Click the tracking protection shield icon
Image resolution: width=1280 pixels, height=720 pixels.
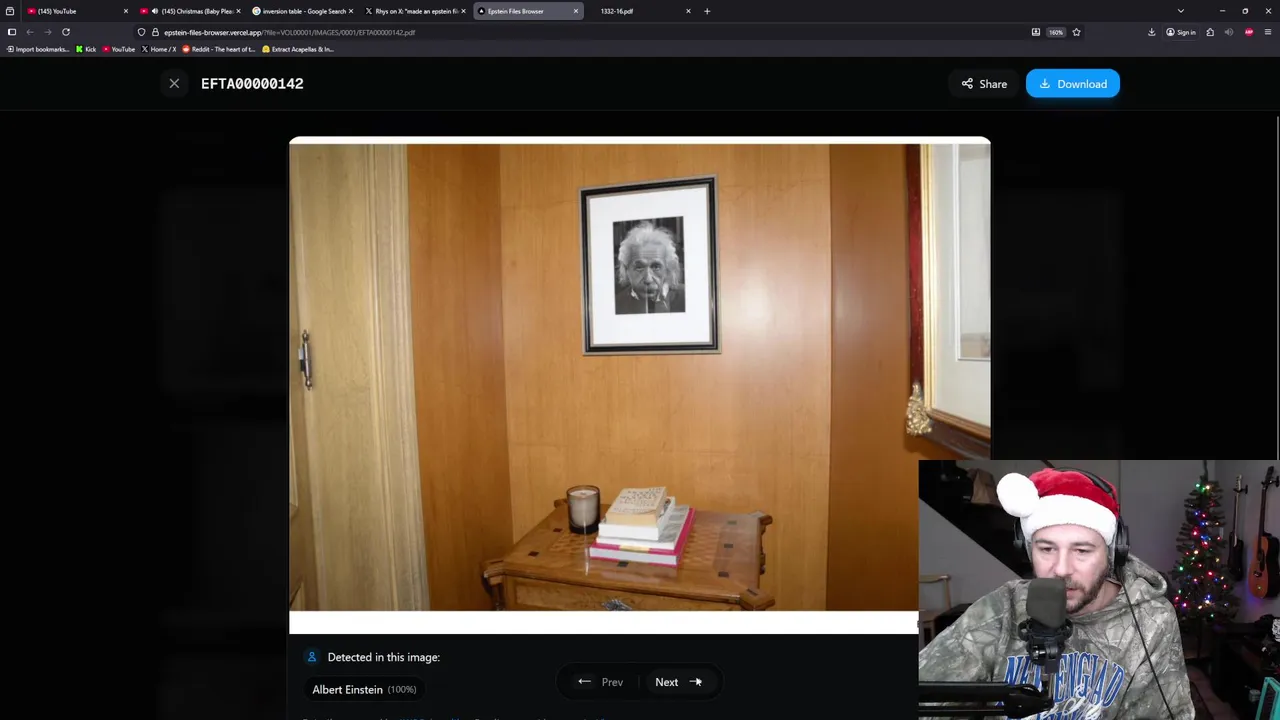click(141, 32)
